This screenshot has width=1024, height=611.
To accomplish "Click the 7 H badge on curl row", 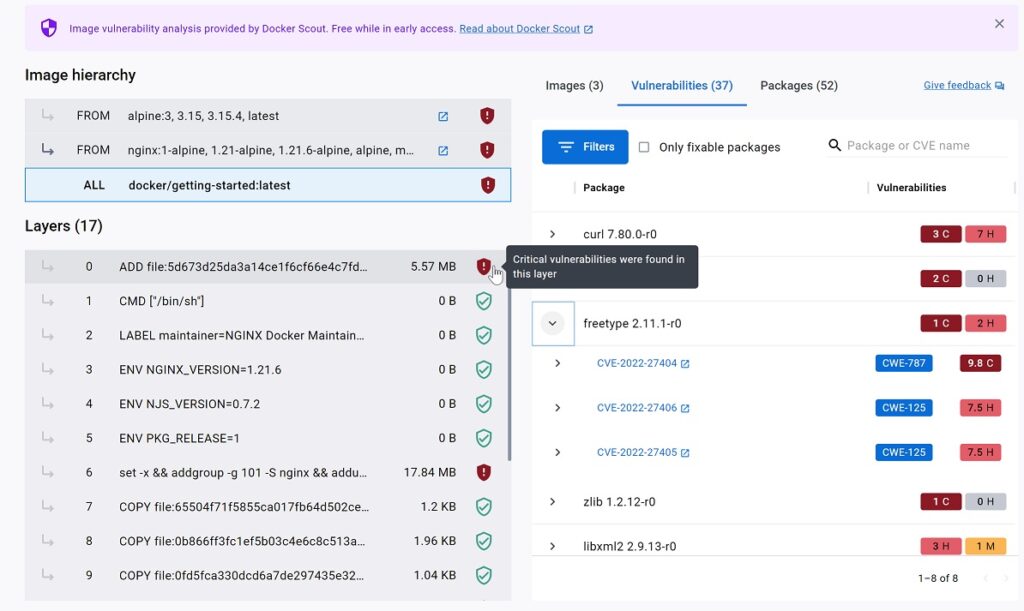I will [985, 234].
